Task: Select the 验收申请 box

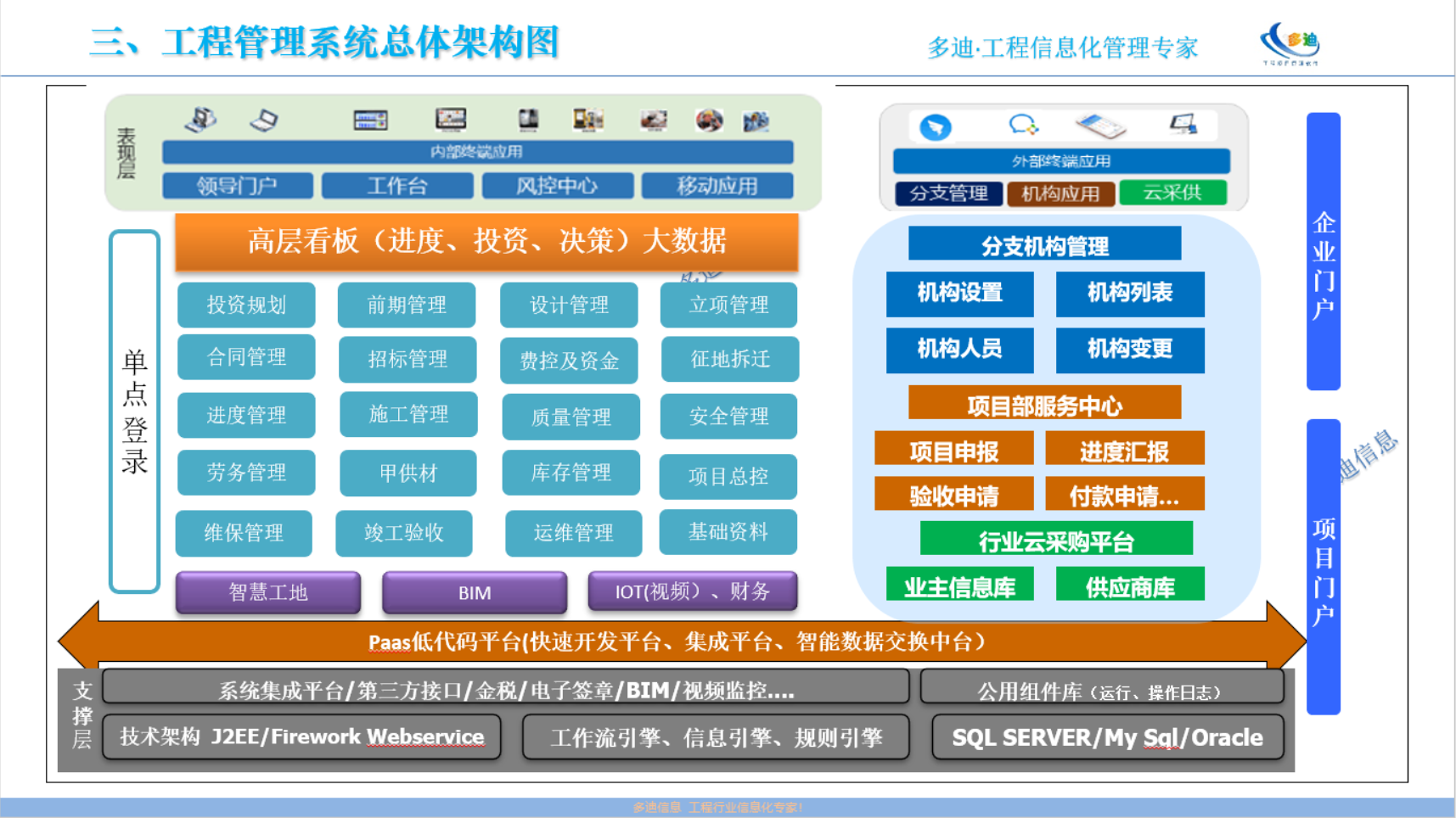Action: (x=954, y=494)
